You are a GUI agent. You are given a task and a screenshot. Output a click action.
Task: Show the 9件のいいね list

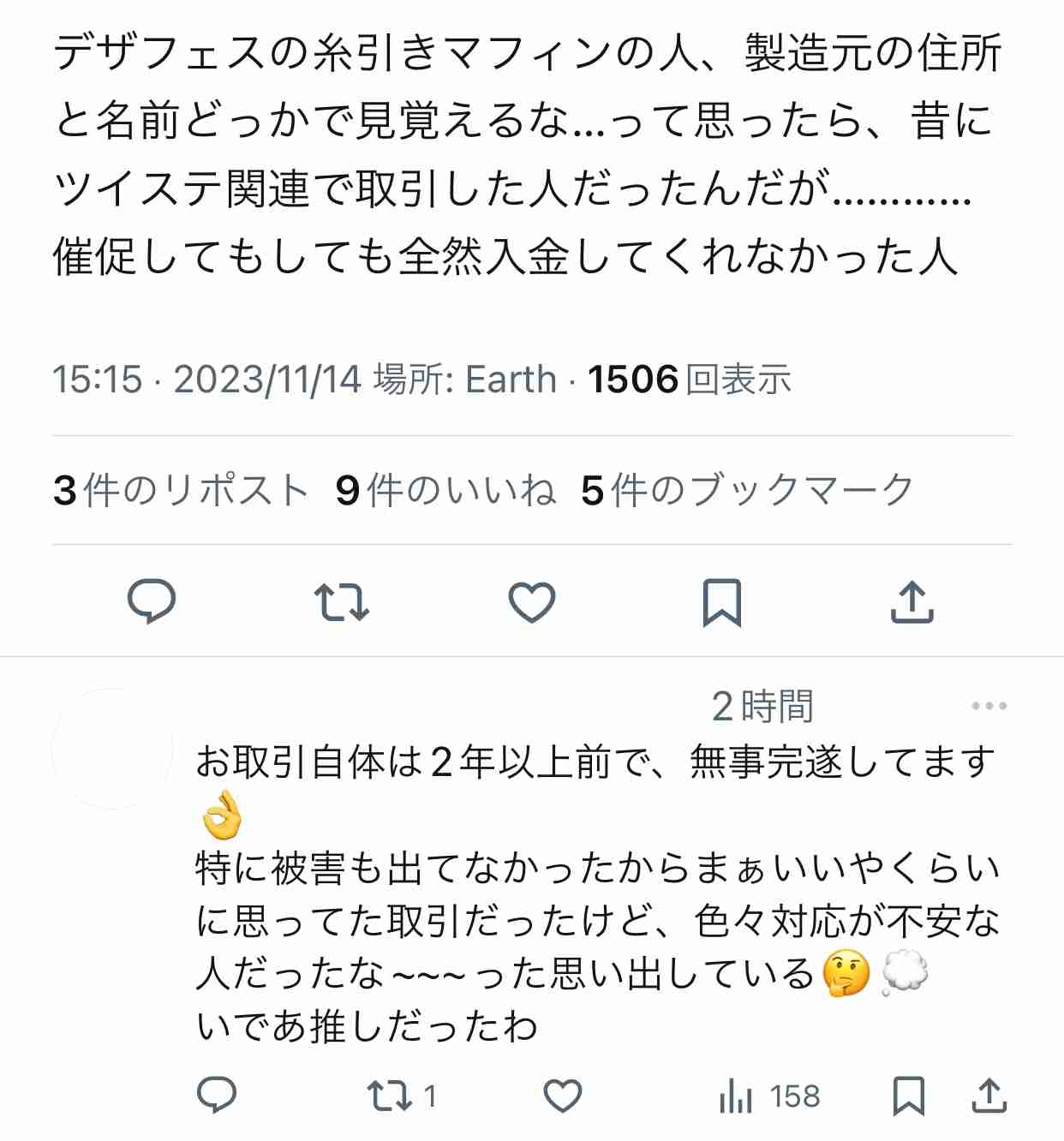click(x=445, y=491)
